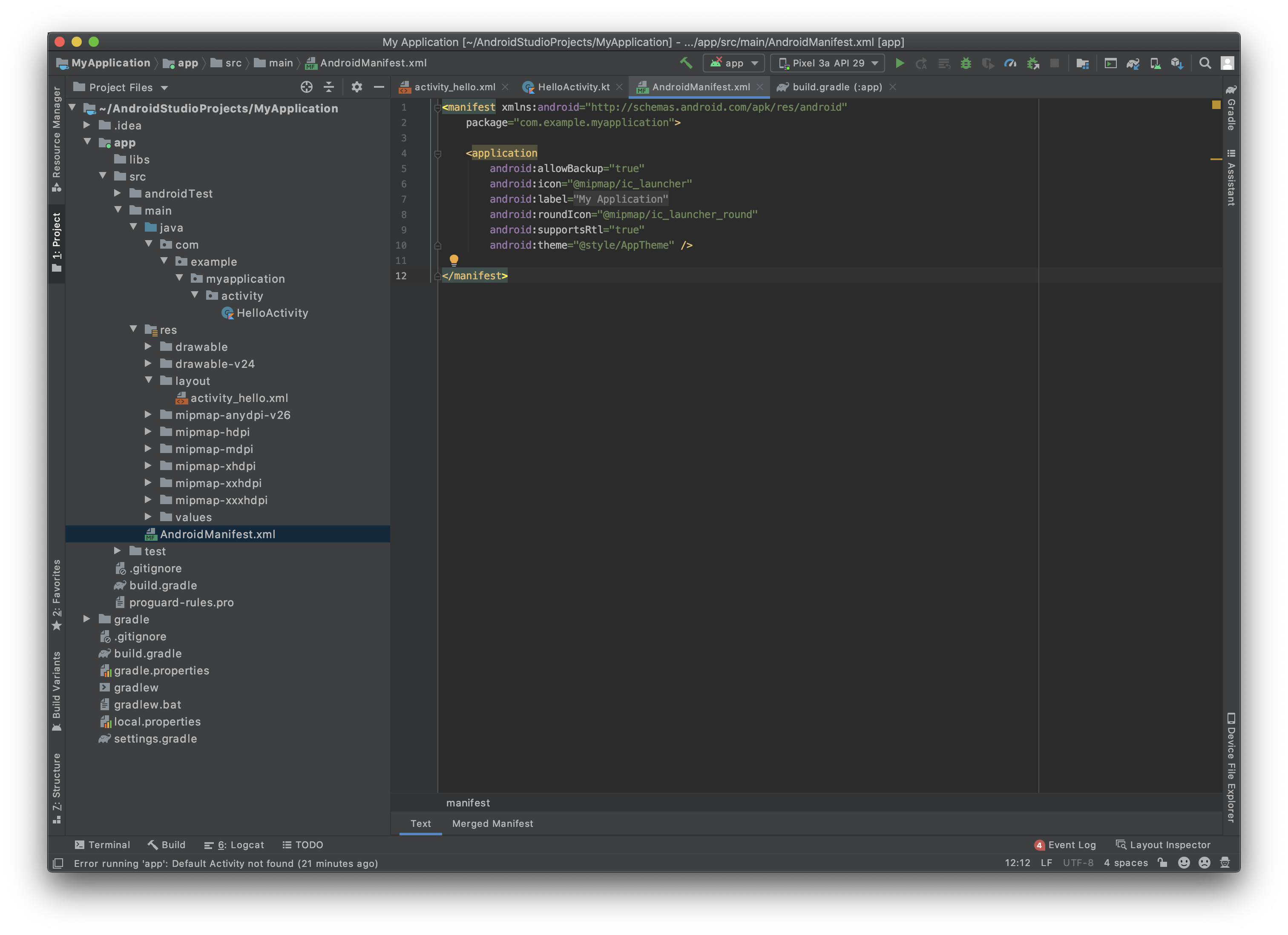
Task: Open SDK Manager cube icon
Action: [x=1177, y=63]
